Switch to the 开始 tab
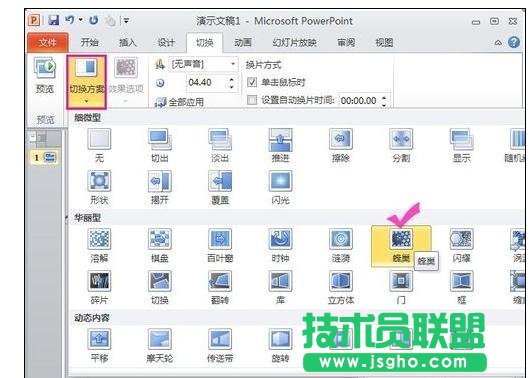This screenshot has width=530, height=378. 90,43
